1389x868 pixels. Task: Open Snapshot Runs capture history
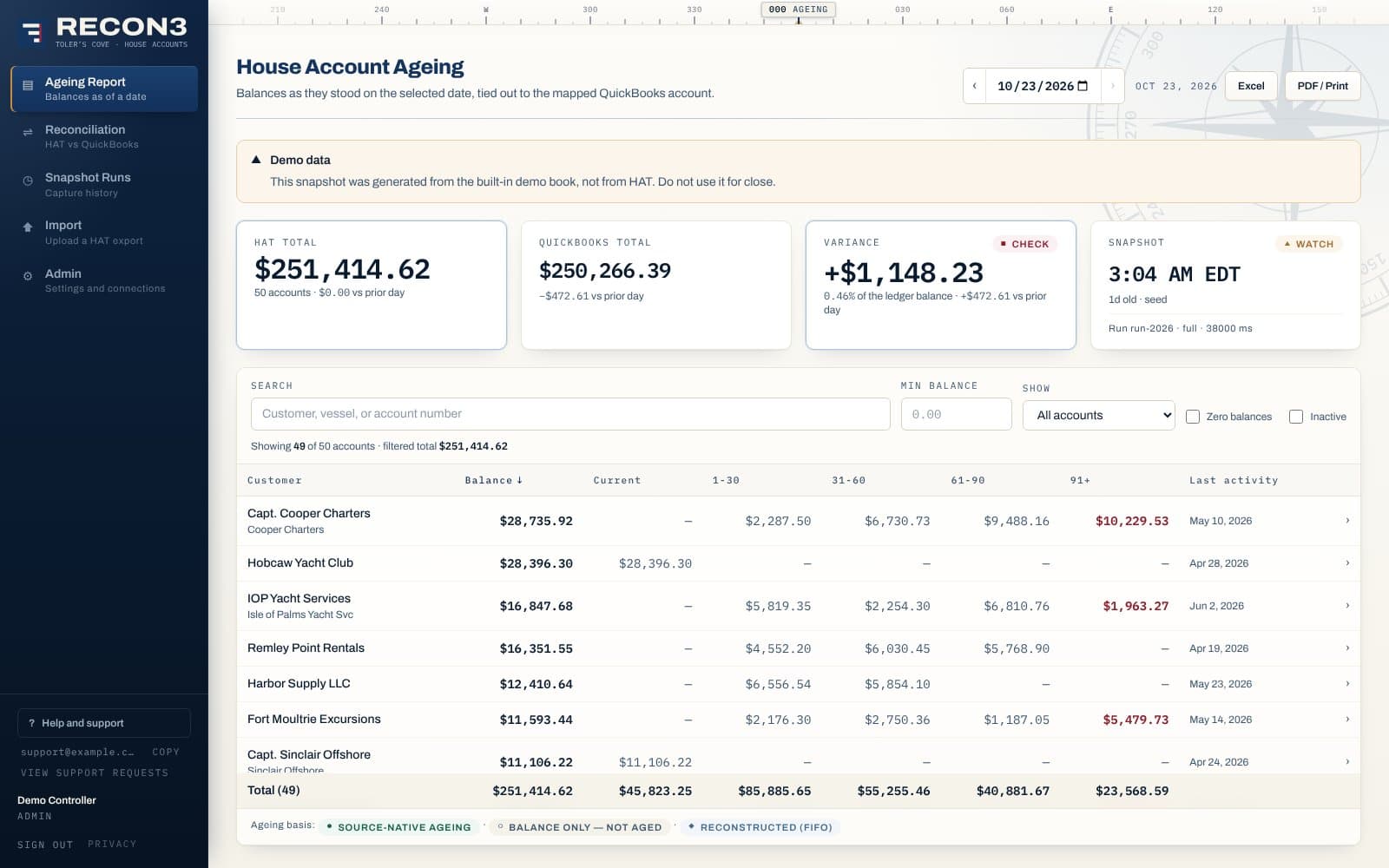[104, 184]
